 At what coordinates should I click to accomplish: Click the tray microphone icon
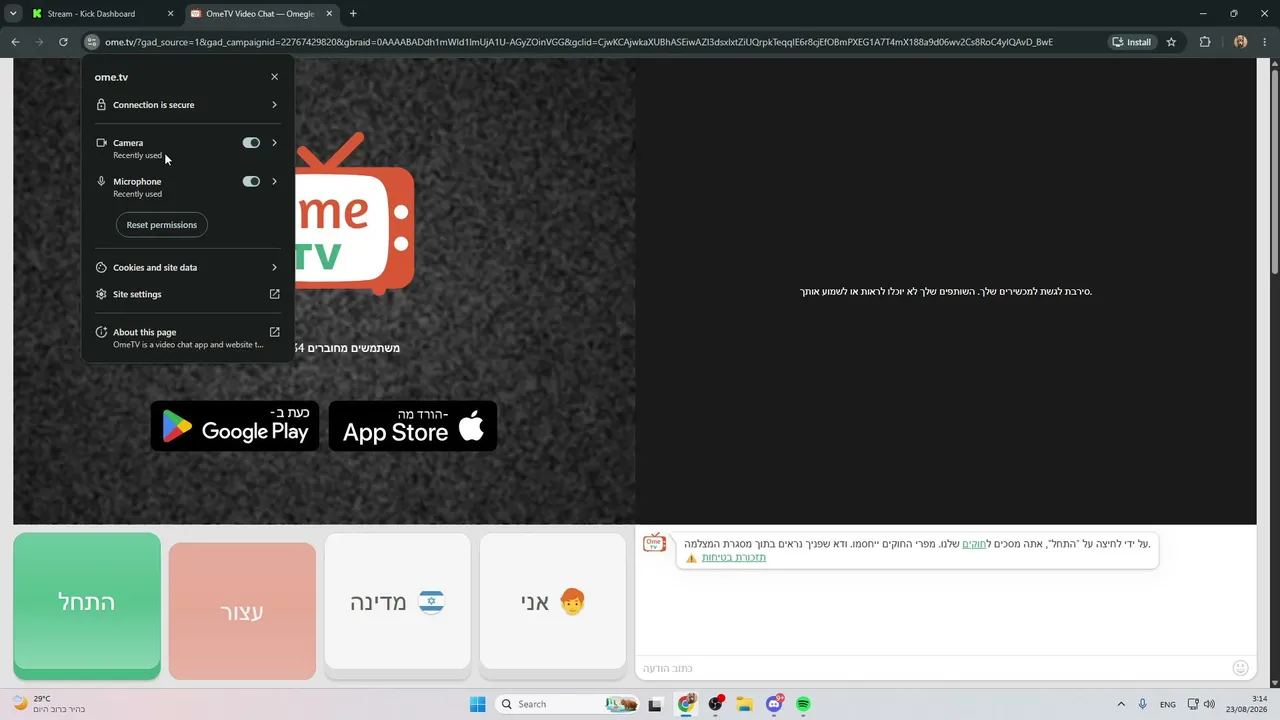tap(1143, 704)
